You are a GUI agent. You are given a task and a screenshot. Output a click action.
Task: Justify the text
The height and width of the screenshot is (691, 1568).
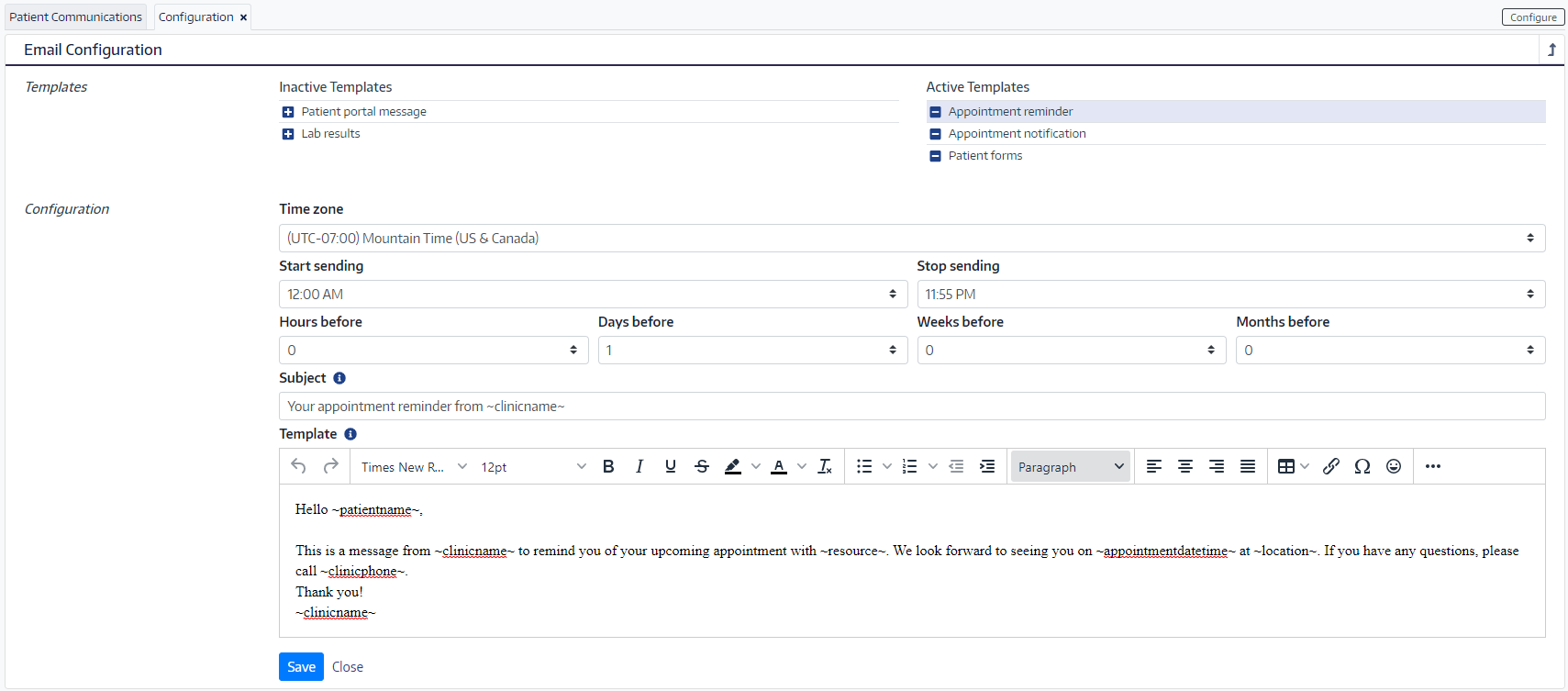pyautogui.click(x=1248, y=466)
